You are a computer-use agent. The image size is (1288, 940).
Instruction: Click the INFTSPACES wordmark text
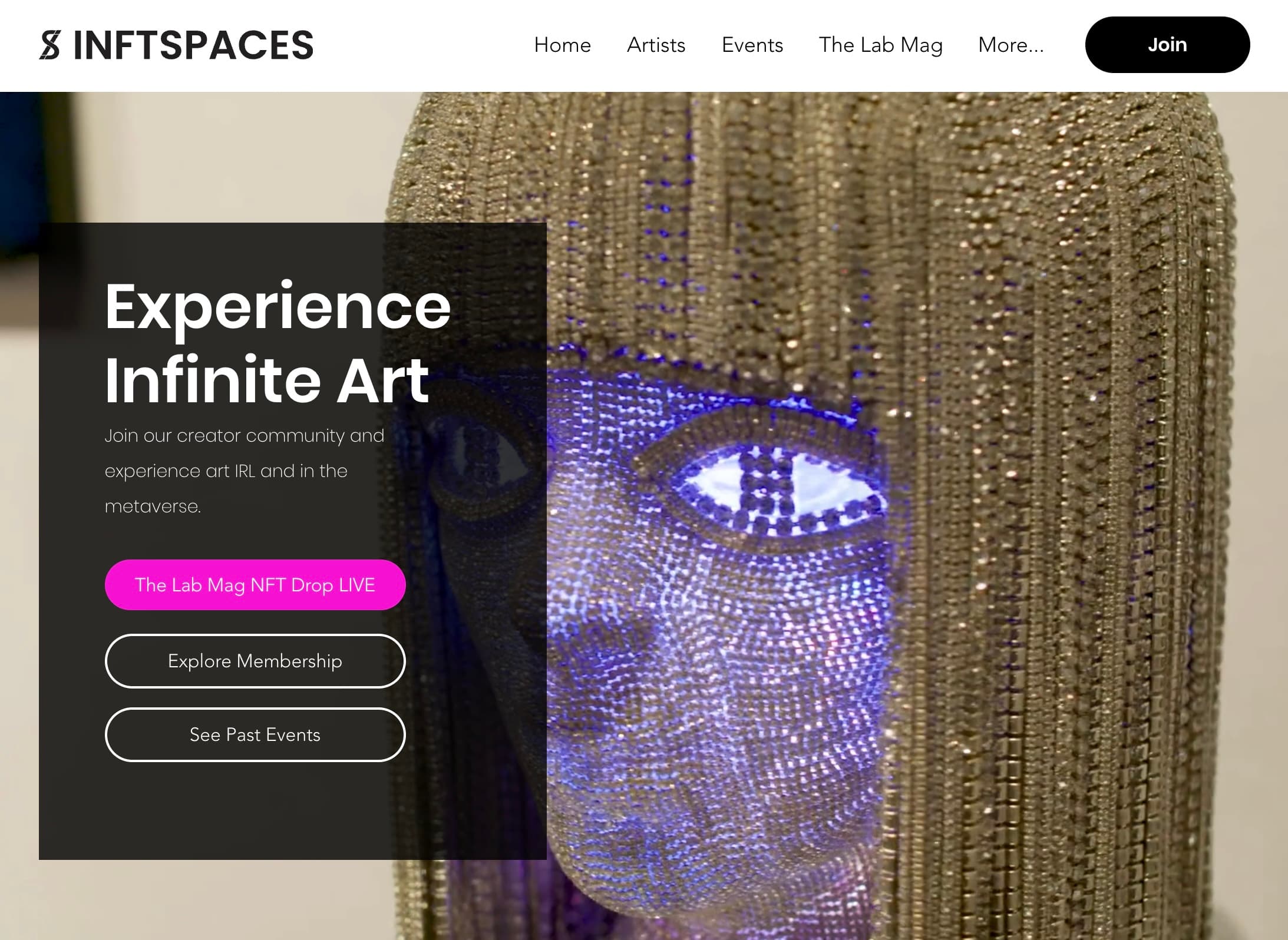(x=193, y=45)
